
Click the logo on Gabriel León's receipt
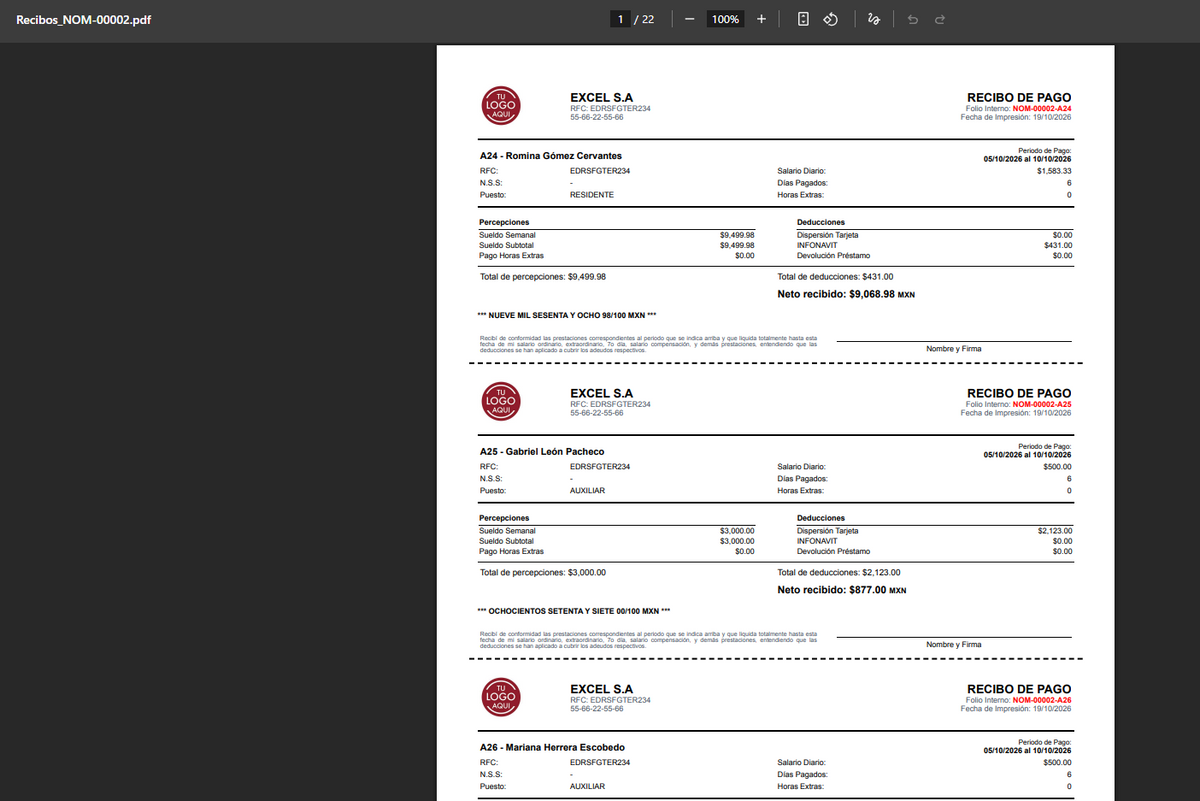tap(500, 401)
